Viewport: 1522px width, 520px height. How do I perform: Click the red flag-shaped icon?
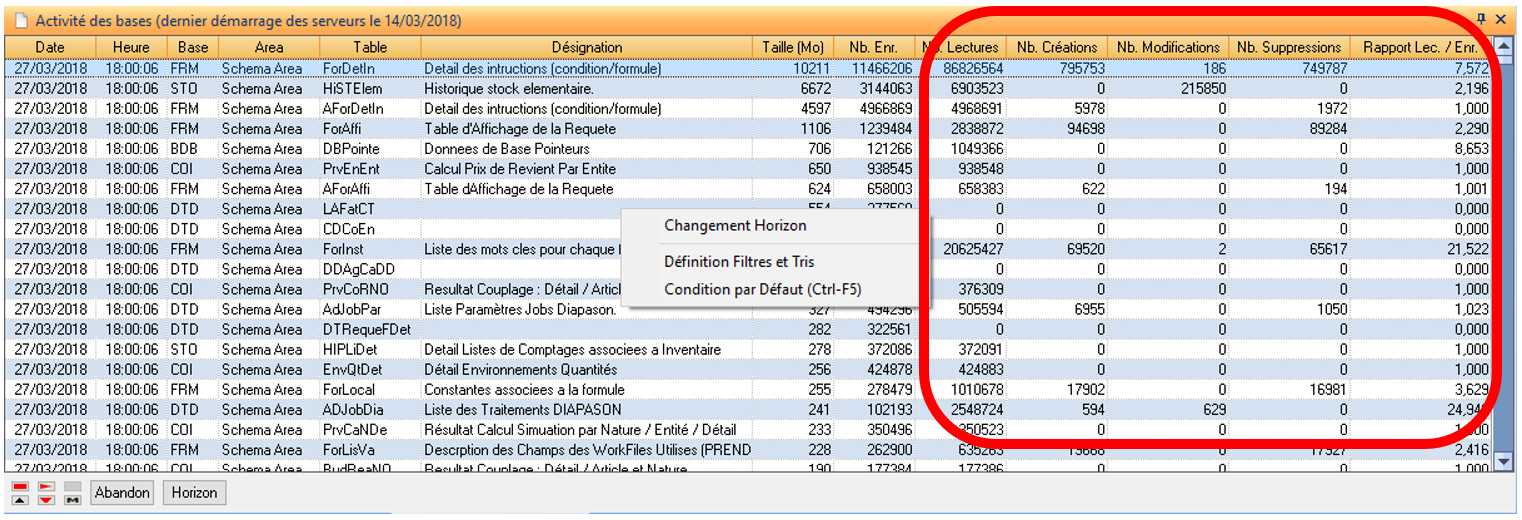tap(46, 486)
